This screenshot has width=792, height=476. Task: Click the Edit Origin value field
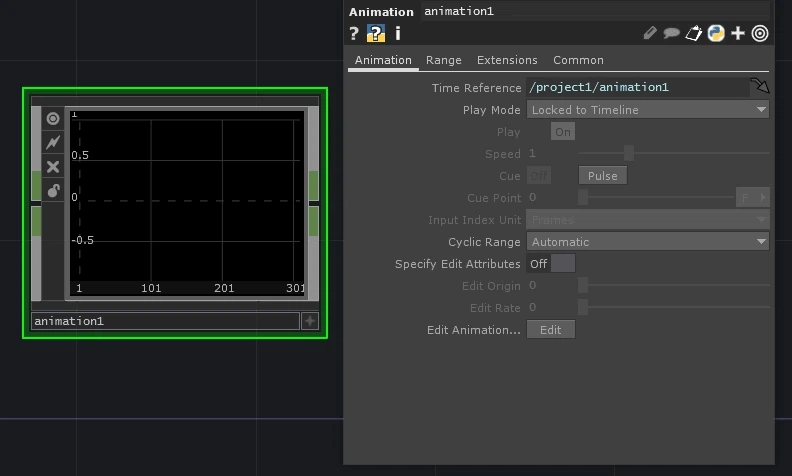click(551, 285)
